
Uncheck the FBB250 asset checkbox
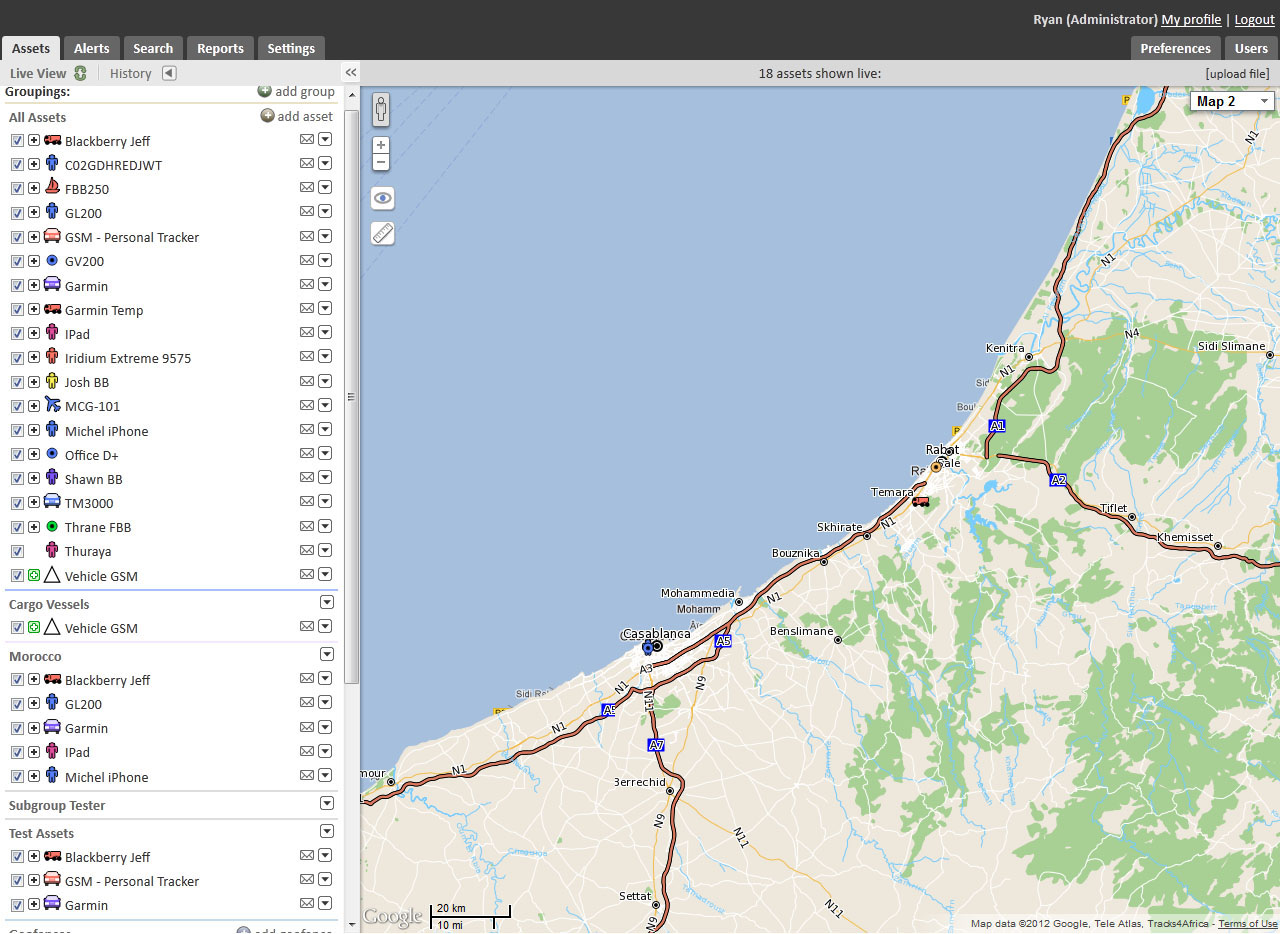point(17,189)
